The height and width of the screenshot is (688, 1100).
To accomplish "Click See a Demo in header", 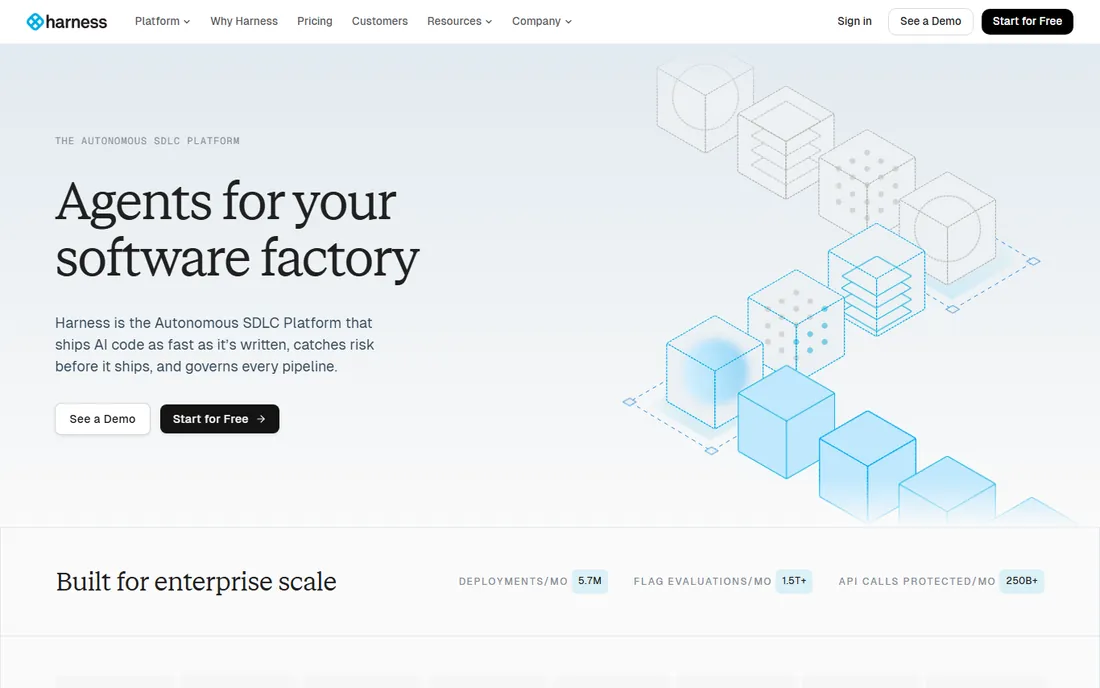I will pos(930,21).
